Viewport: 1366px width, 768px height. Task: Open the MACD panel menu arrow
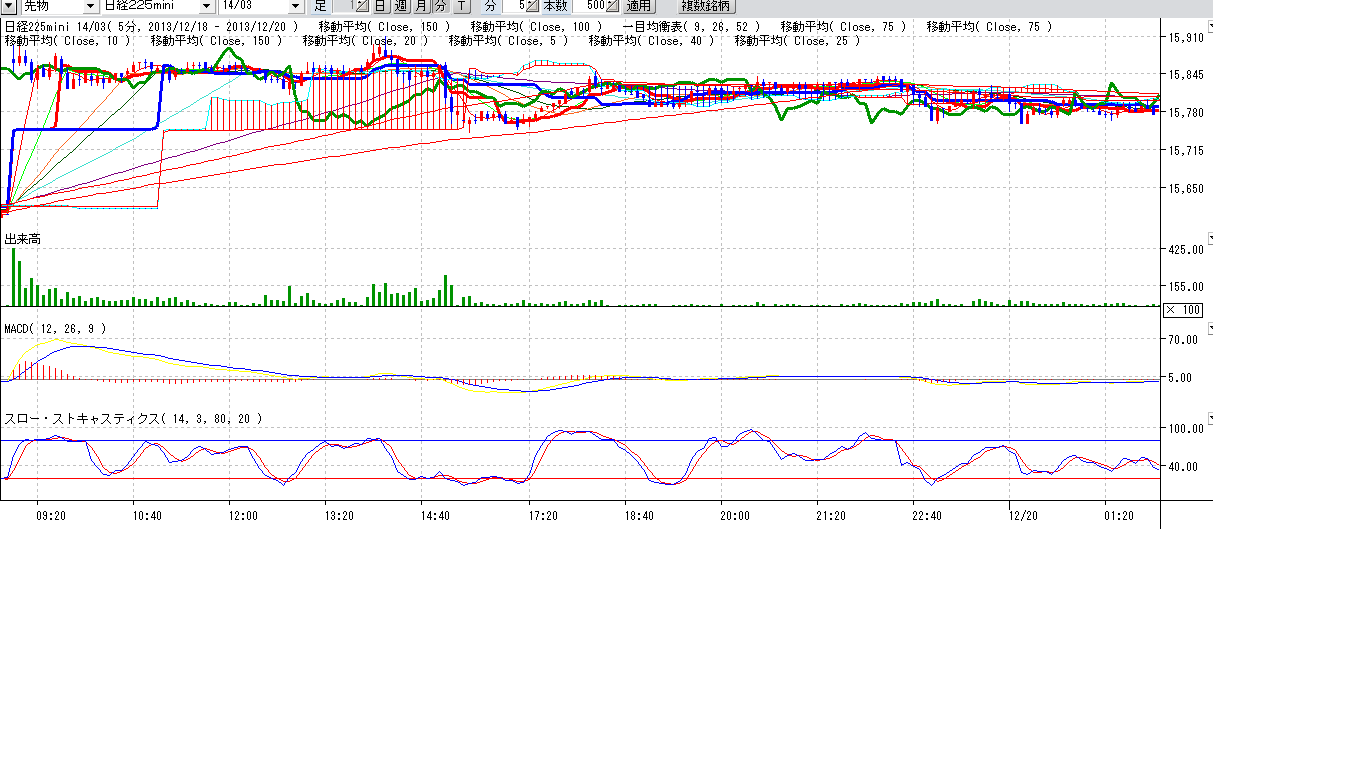tap(1212, 327)
